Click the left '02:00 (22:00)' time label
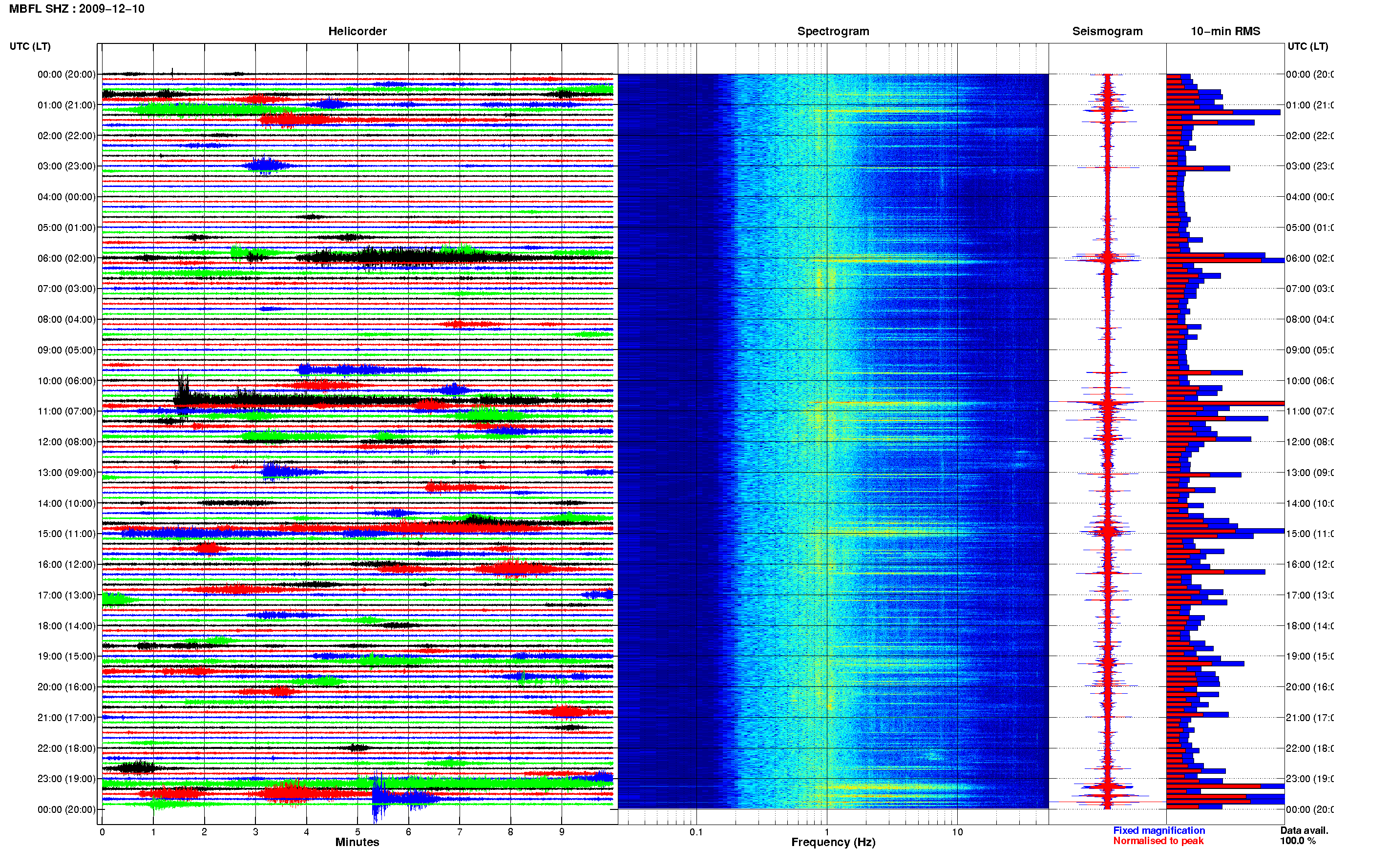 (66, 136)
